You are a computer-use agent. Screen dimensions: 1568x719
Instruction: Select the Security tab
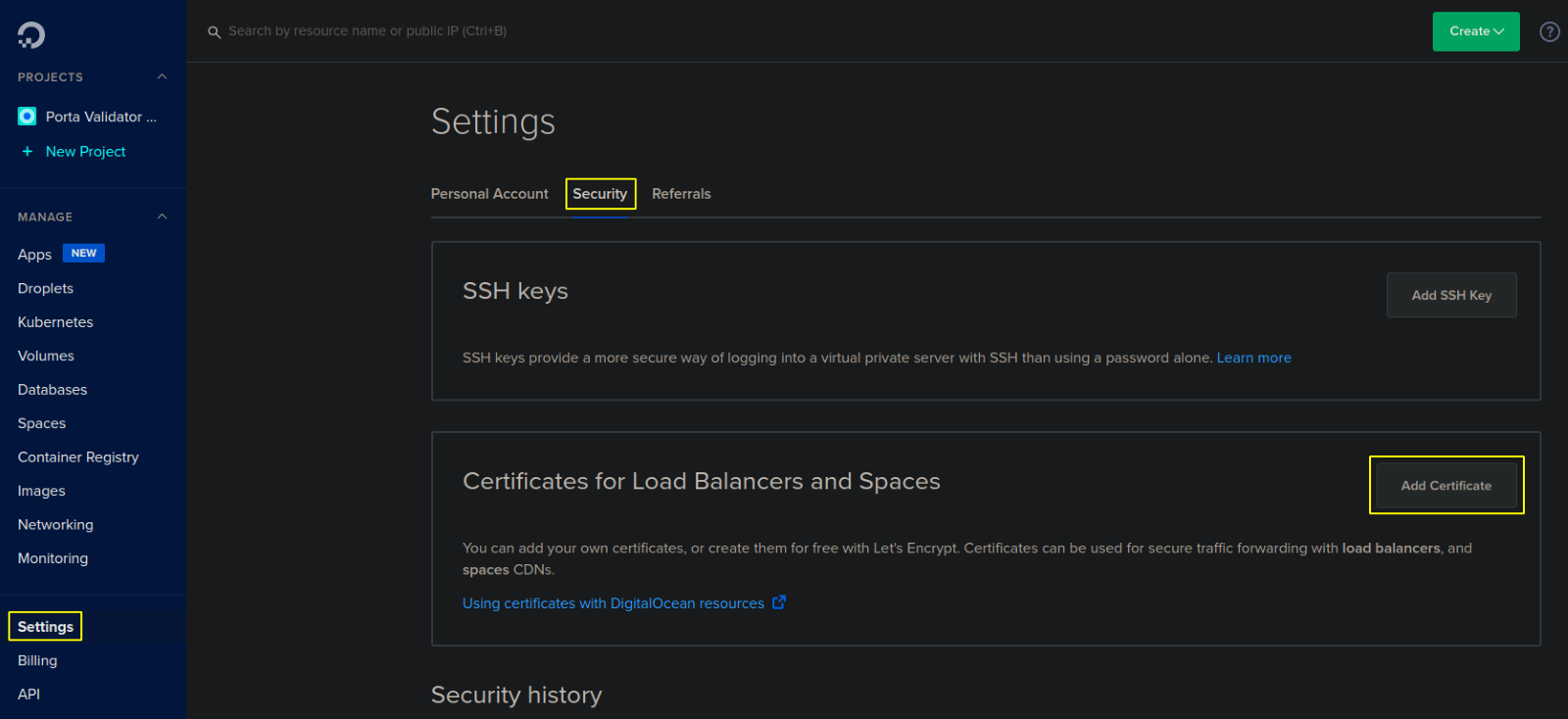pos(600,194)
